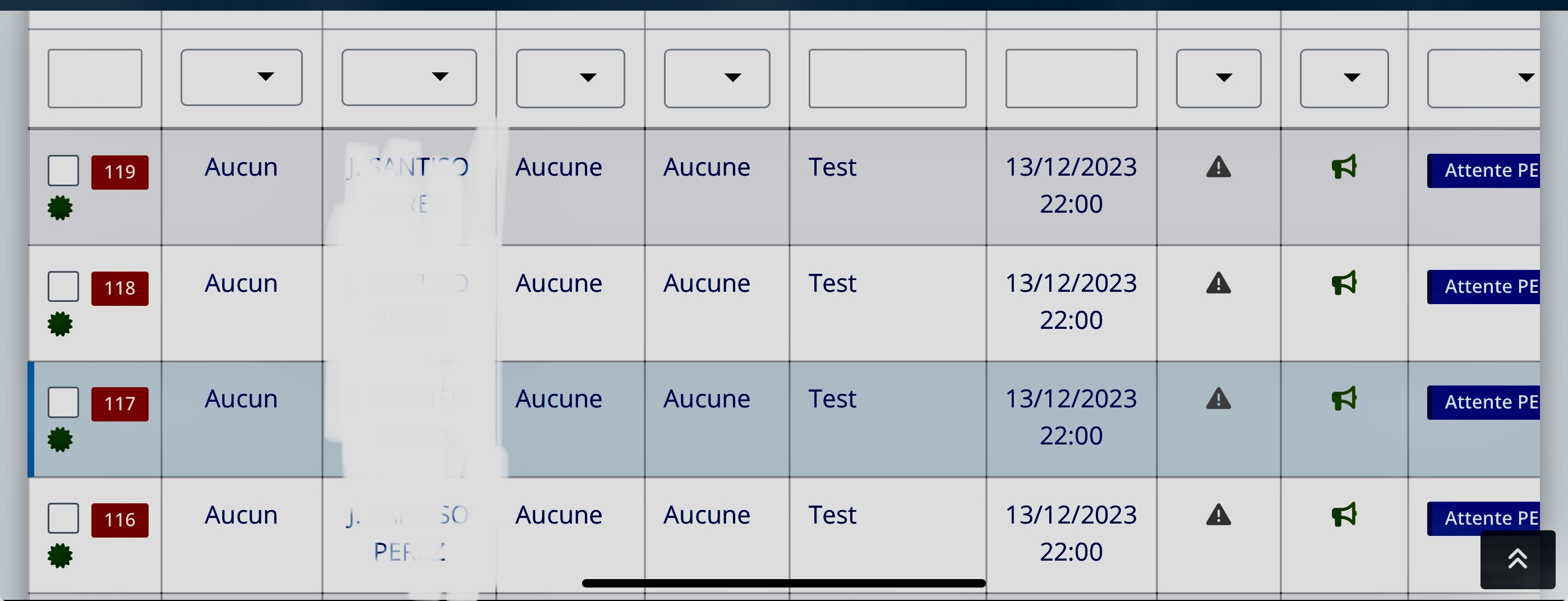
Task: Click the green badge icon under row 119
Action: point(60,208)
